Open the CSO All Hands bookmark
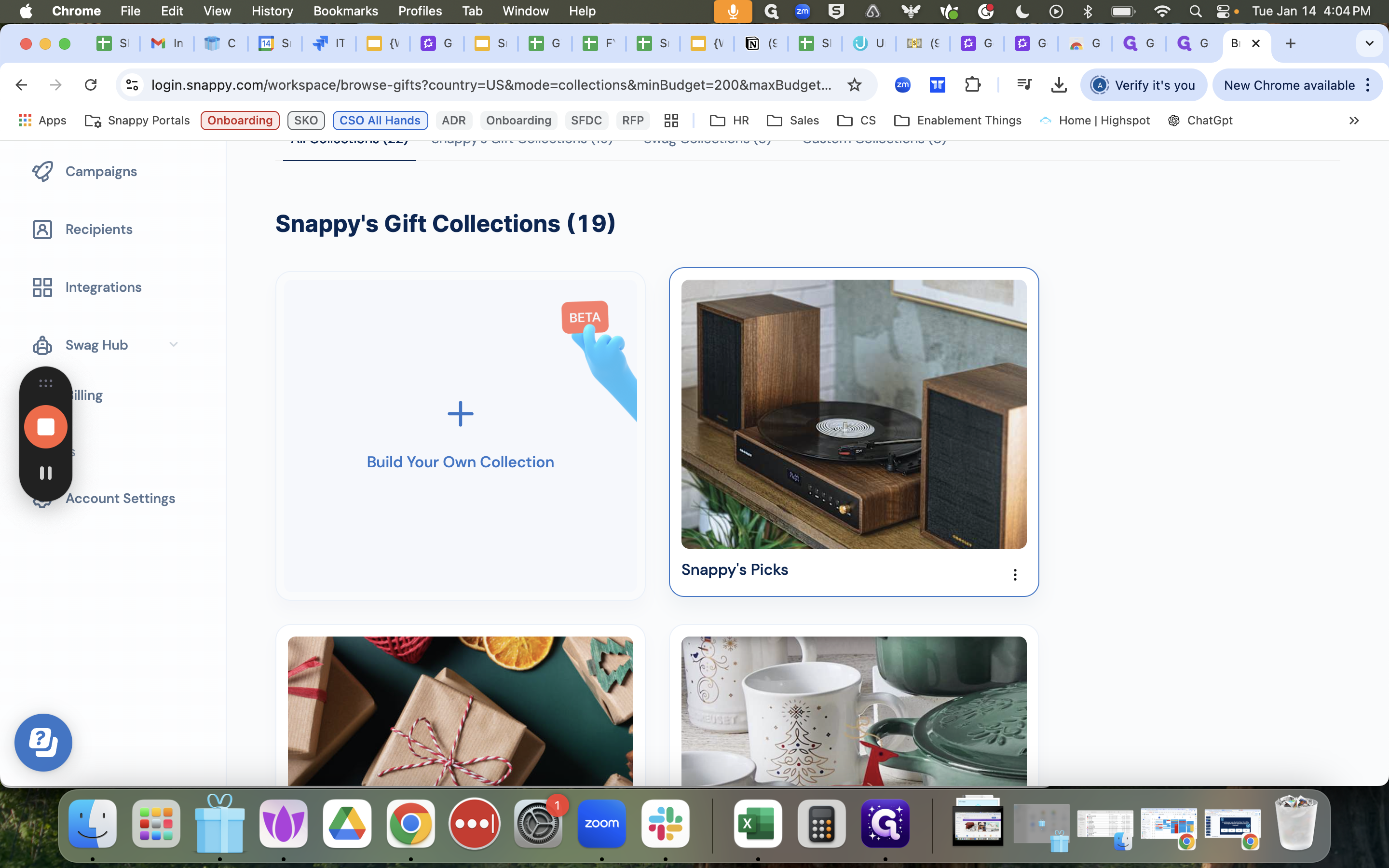This screenshot has width=1389, height=868. tap(380, 121)
